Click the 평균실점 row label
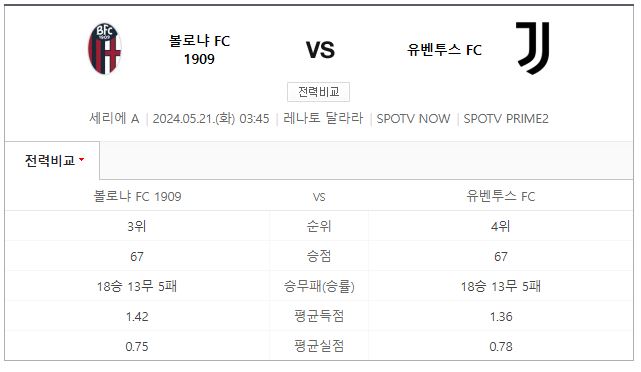Screen dimensions: 641x372 tap(319, 346)
